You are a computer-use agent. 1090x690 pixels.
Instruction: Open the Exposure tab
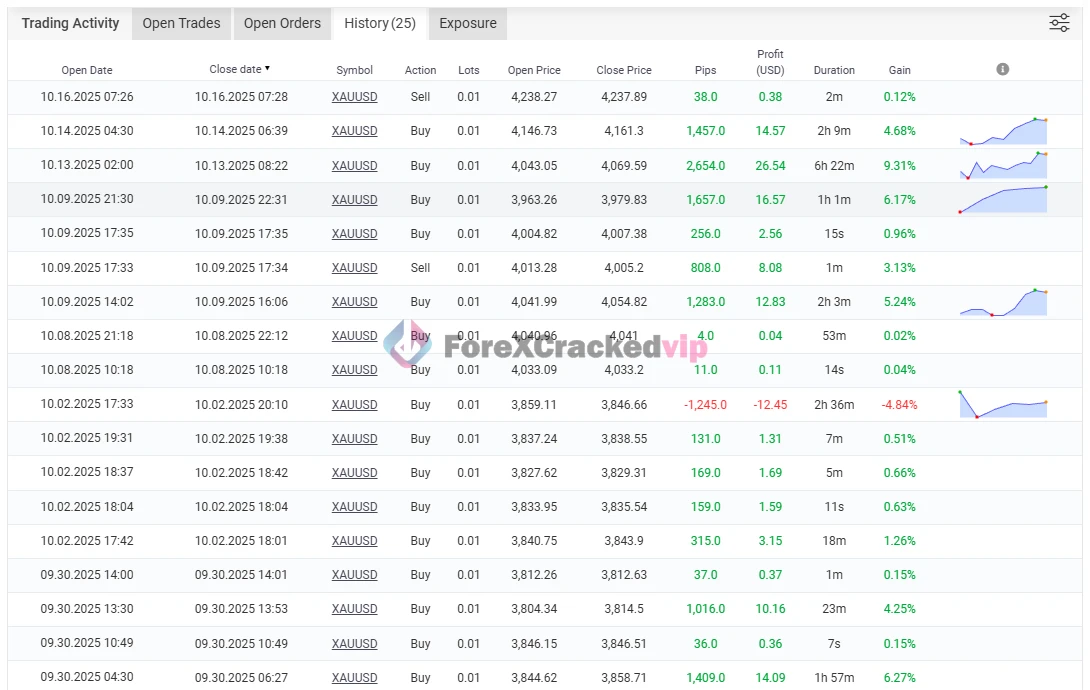(468, 23)
